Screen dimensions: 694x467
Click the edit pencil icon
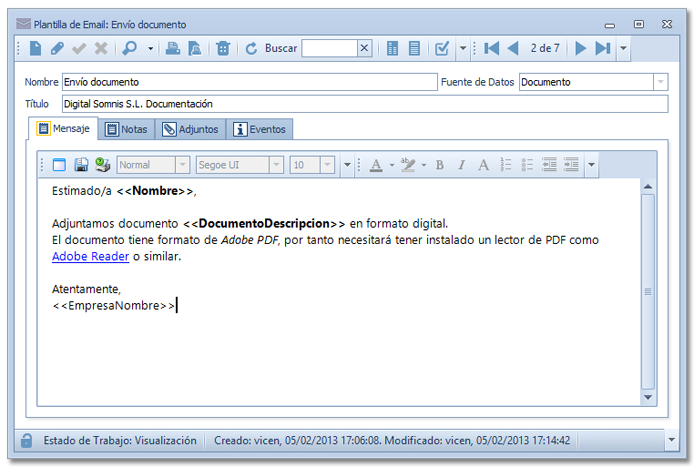[x=57, y=48]
